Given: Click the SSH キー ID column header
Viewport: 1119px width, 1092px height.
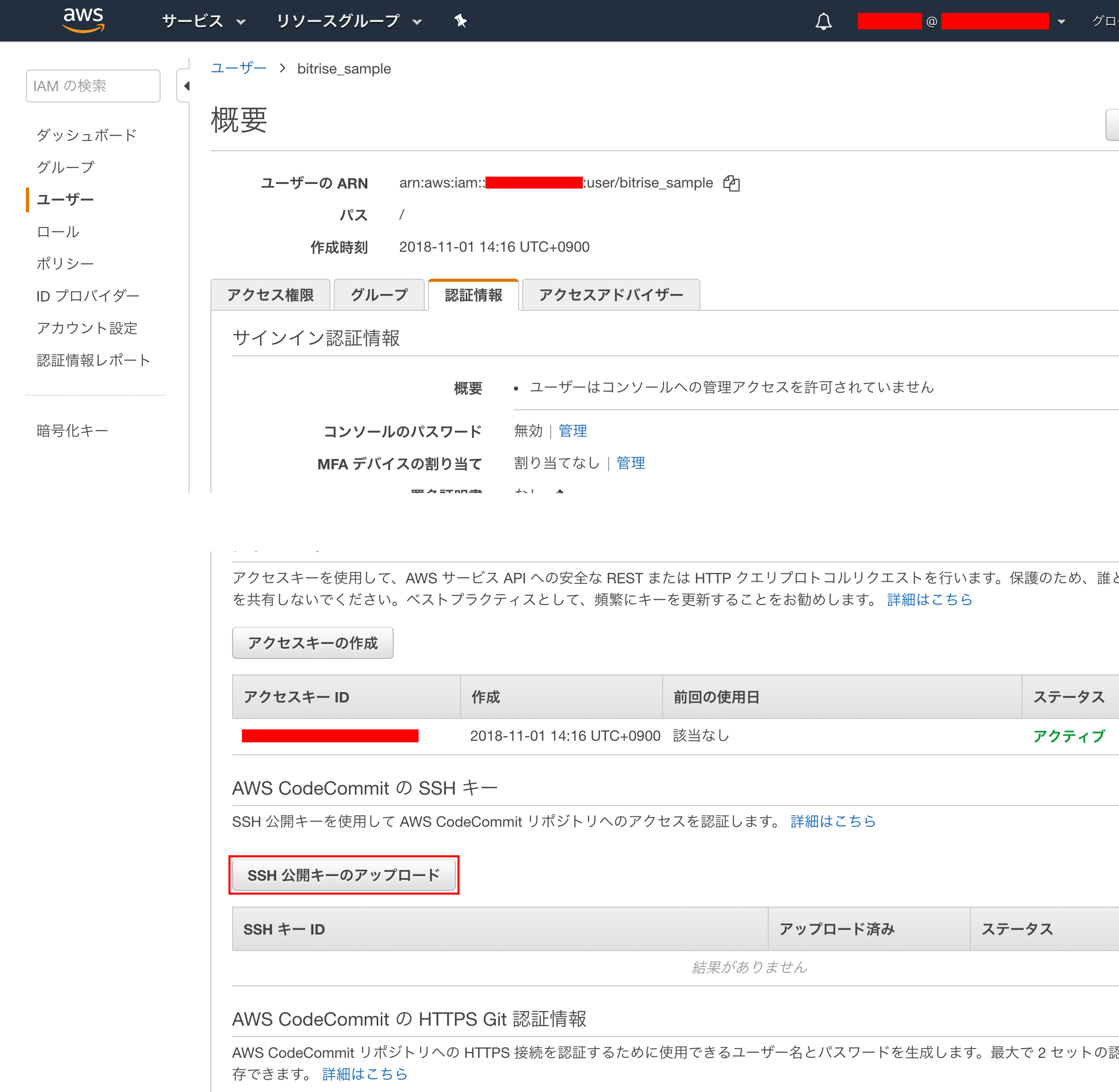Looking at the screenshot, I should pyautogui.click(x=500, y=929).
